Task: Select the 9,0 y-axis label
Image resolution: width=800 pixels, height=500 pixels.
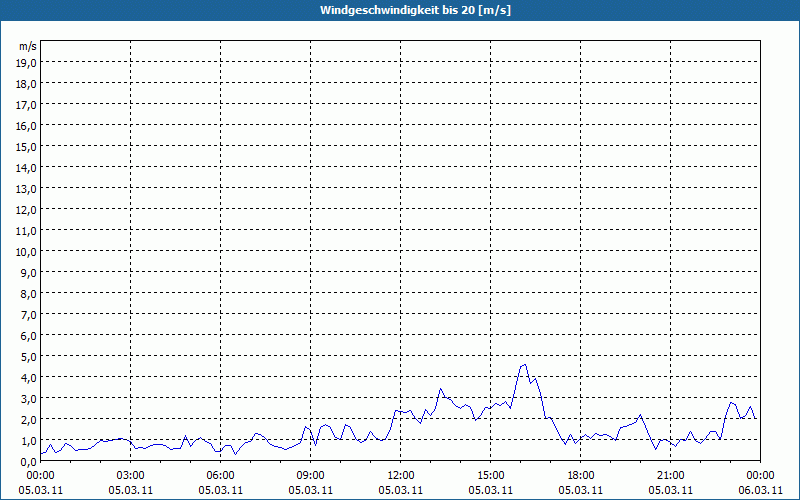Action: coord(30,273)
